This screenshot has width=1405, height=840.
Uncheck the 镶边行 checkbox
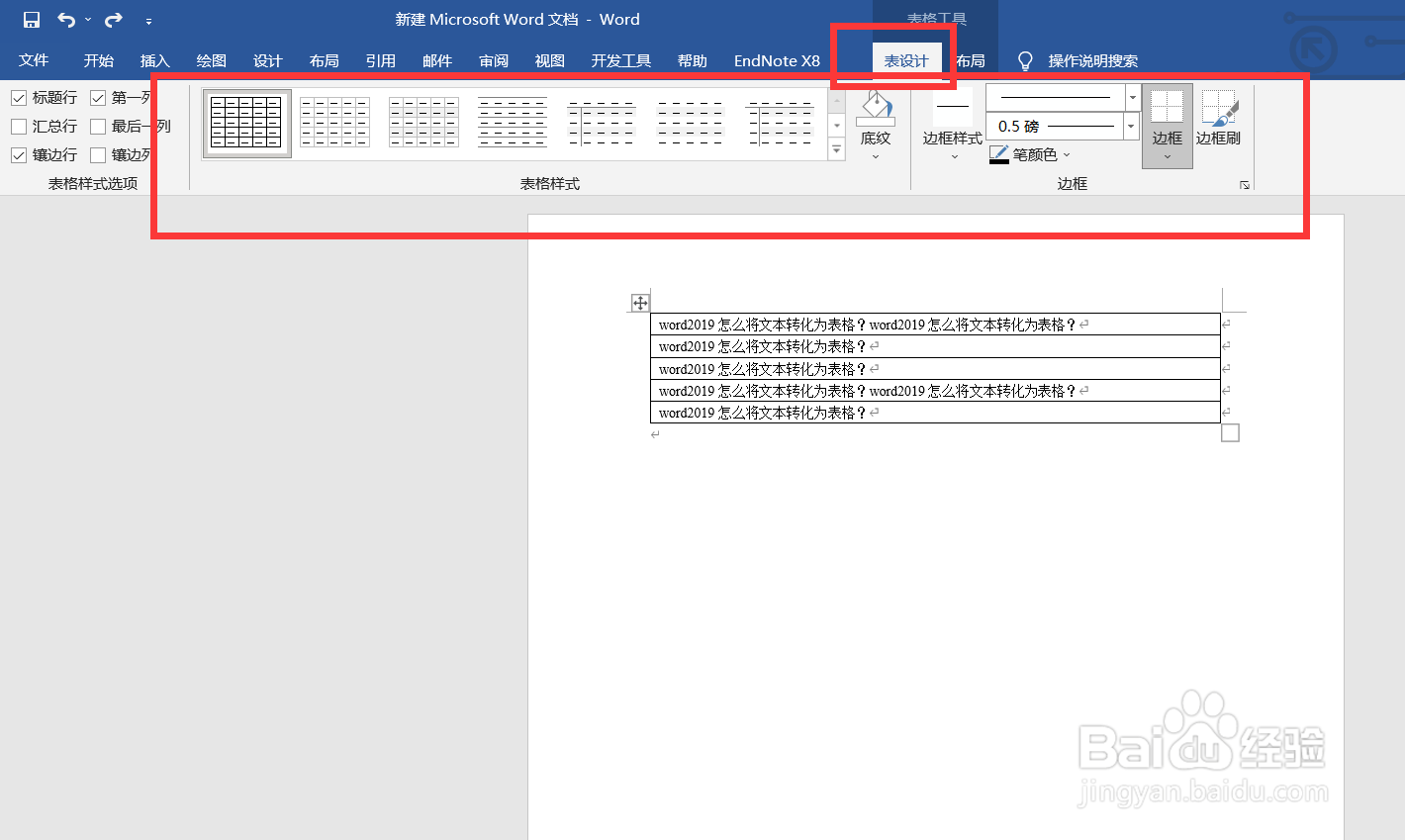(x=19, y=155)
